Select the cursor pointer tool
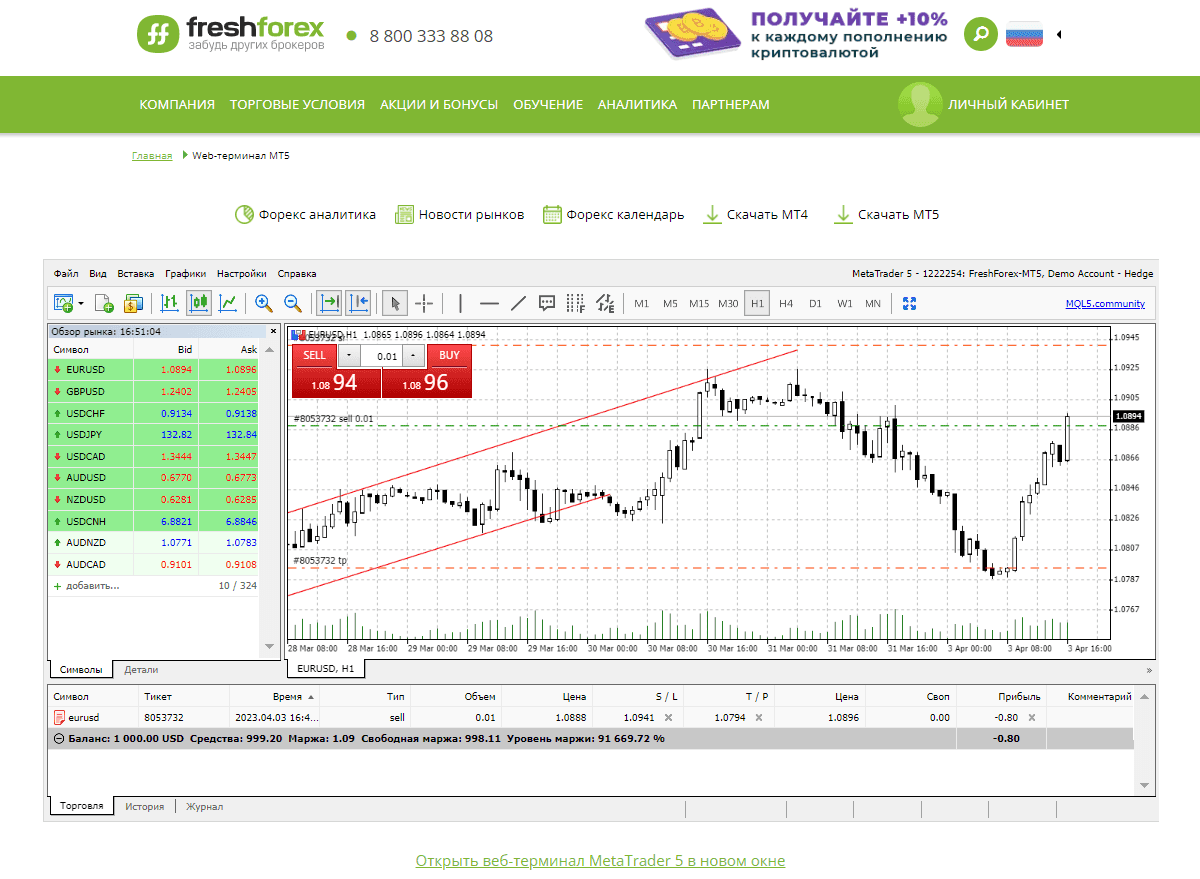Image resolution: width=1200 pixels, height=879 pixels. pyautogui.click(x=395, y=303)
